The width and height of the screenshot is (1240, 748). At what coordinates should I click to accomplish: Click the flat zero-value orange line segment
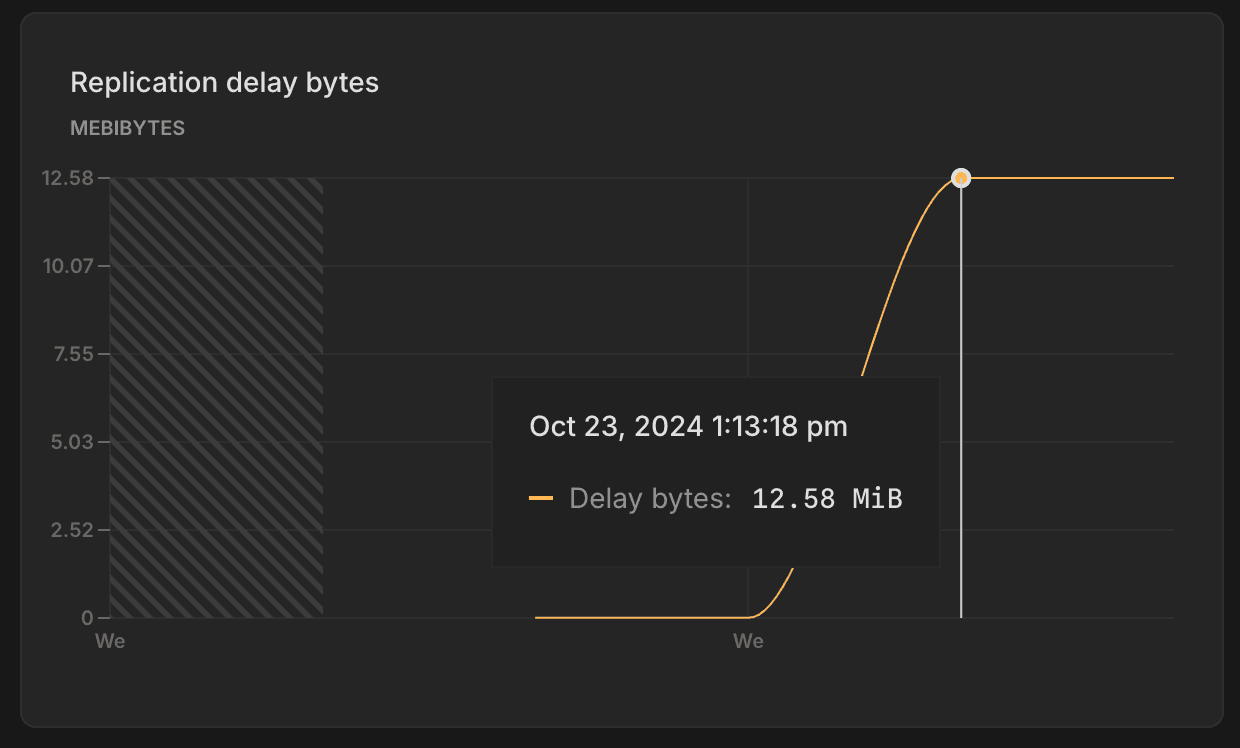pyautogui.click(x=640, y=618)
